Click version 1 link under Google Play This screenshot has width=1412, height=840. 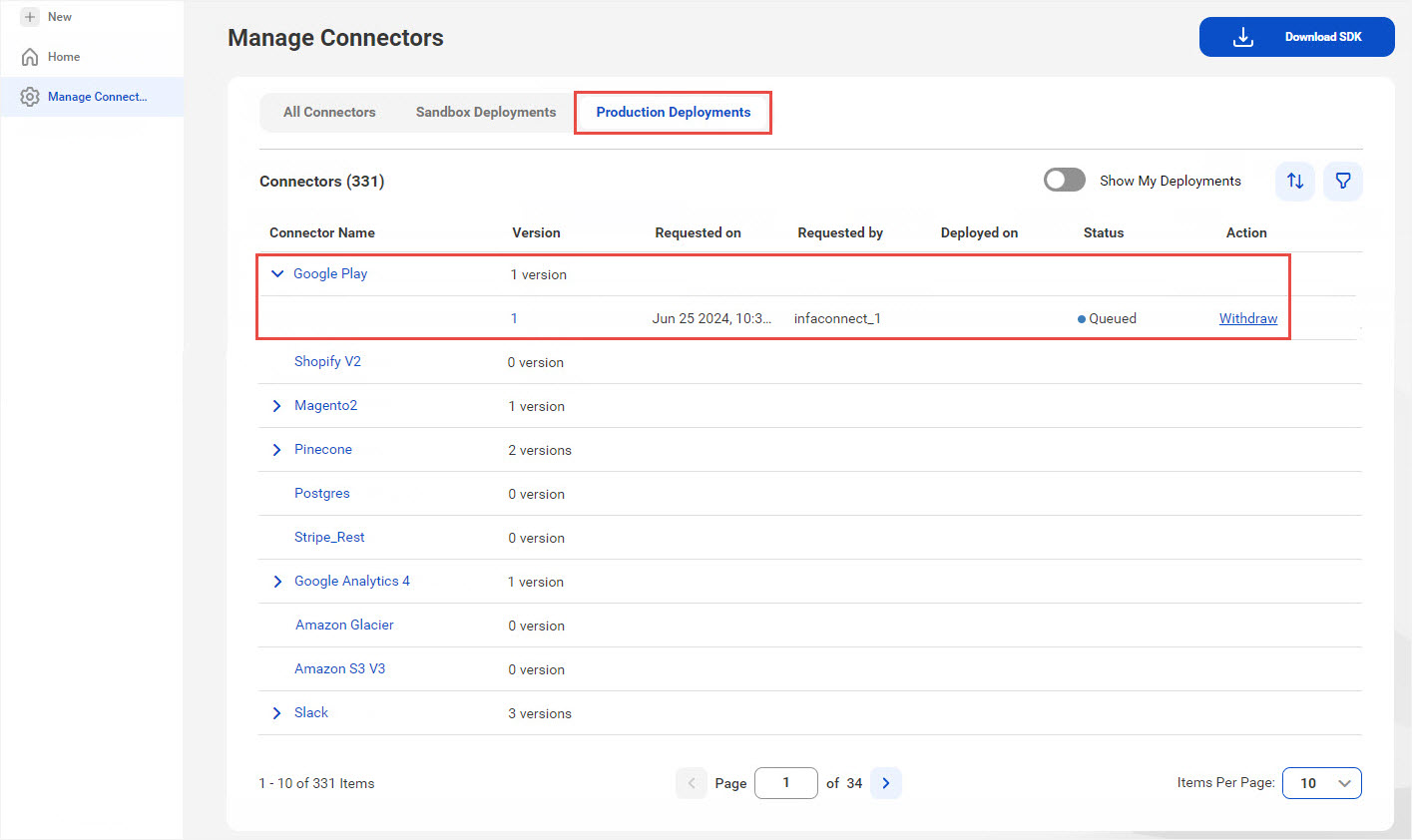514,318
